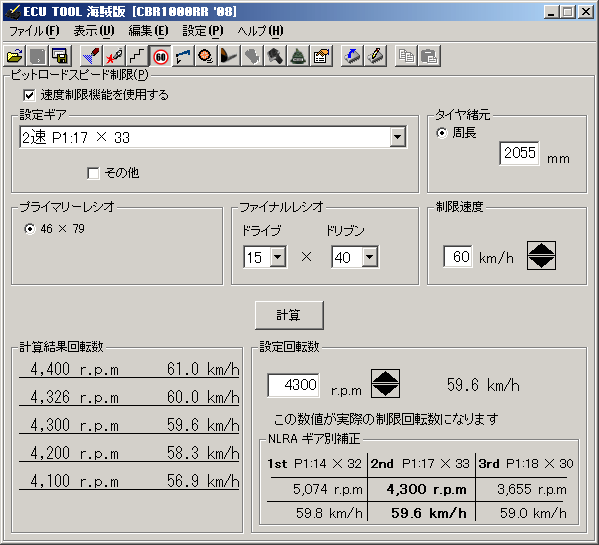The width and height of the screenshot is (599, 545).
Task: Click the greyed-out copy toolbar icon
Action: 406,56
